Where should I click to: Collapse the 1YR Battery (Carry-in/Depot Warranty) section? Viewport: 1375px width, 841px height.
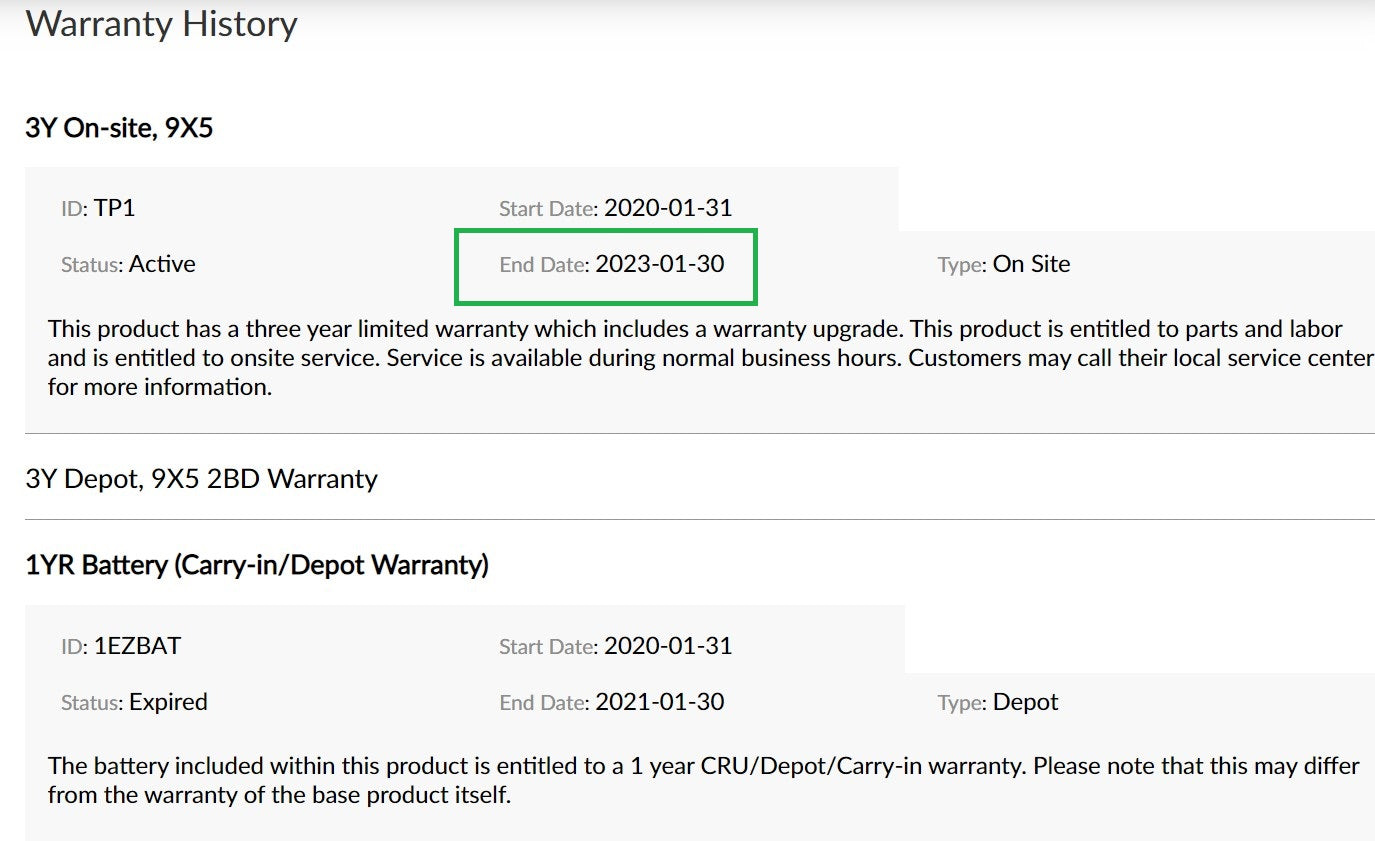pyautogui.click(x=257, y=565)
